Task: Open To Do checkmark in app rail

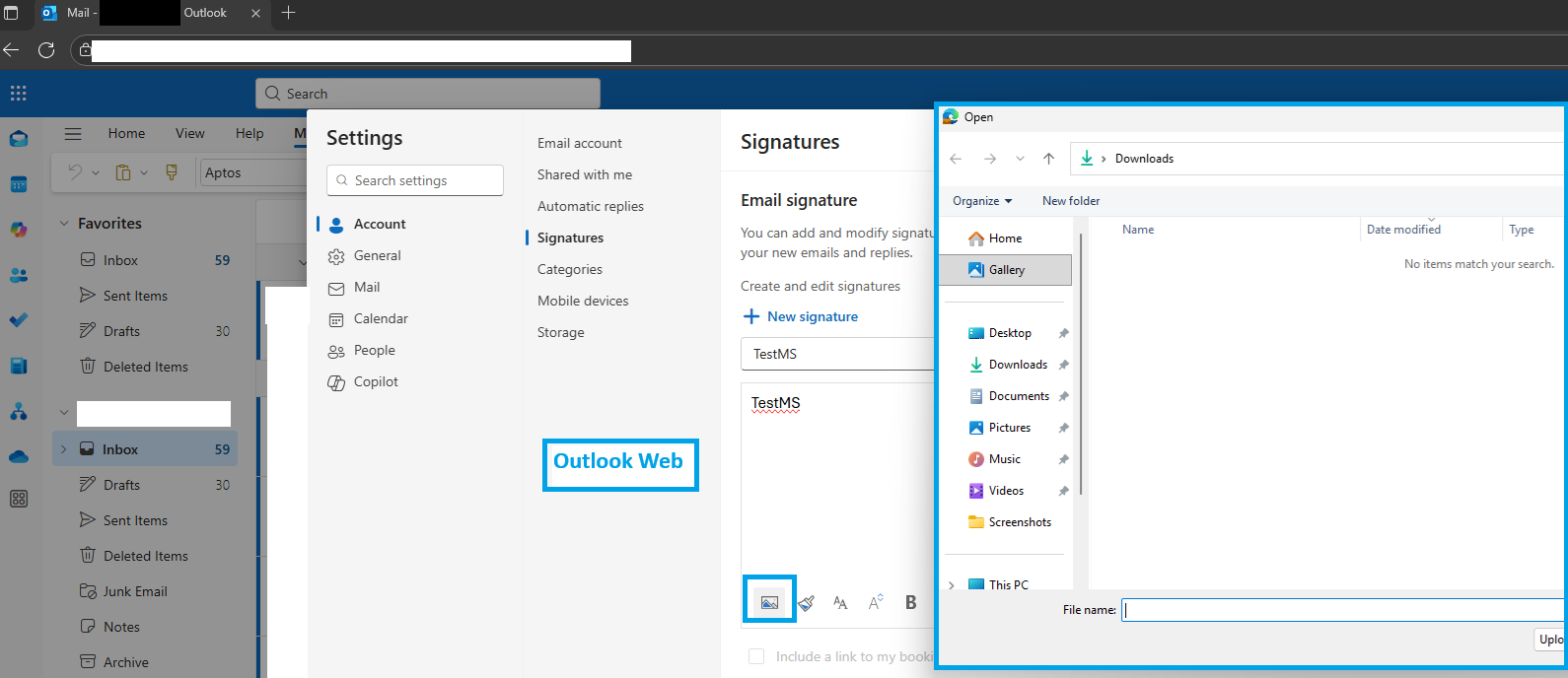Action: click(x=19, y=320)
